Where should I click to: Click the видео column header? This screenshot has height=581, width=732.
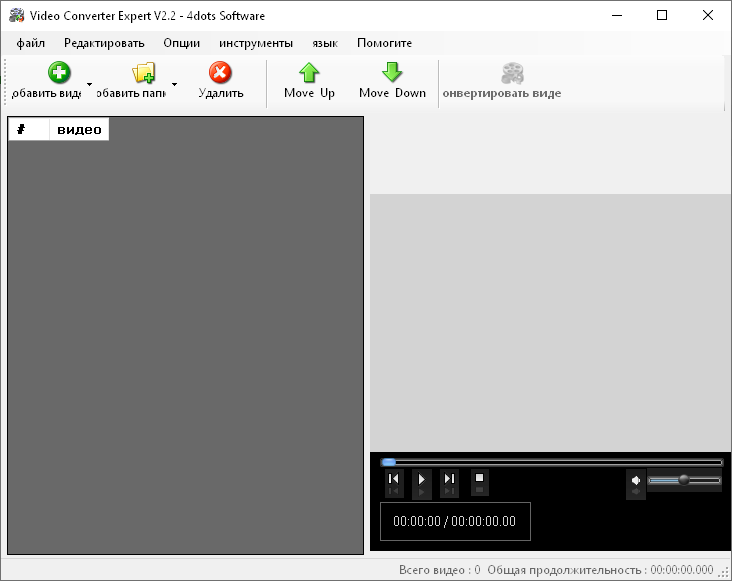(79, 129)
